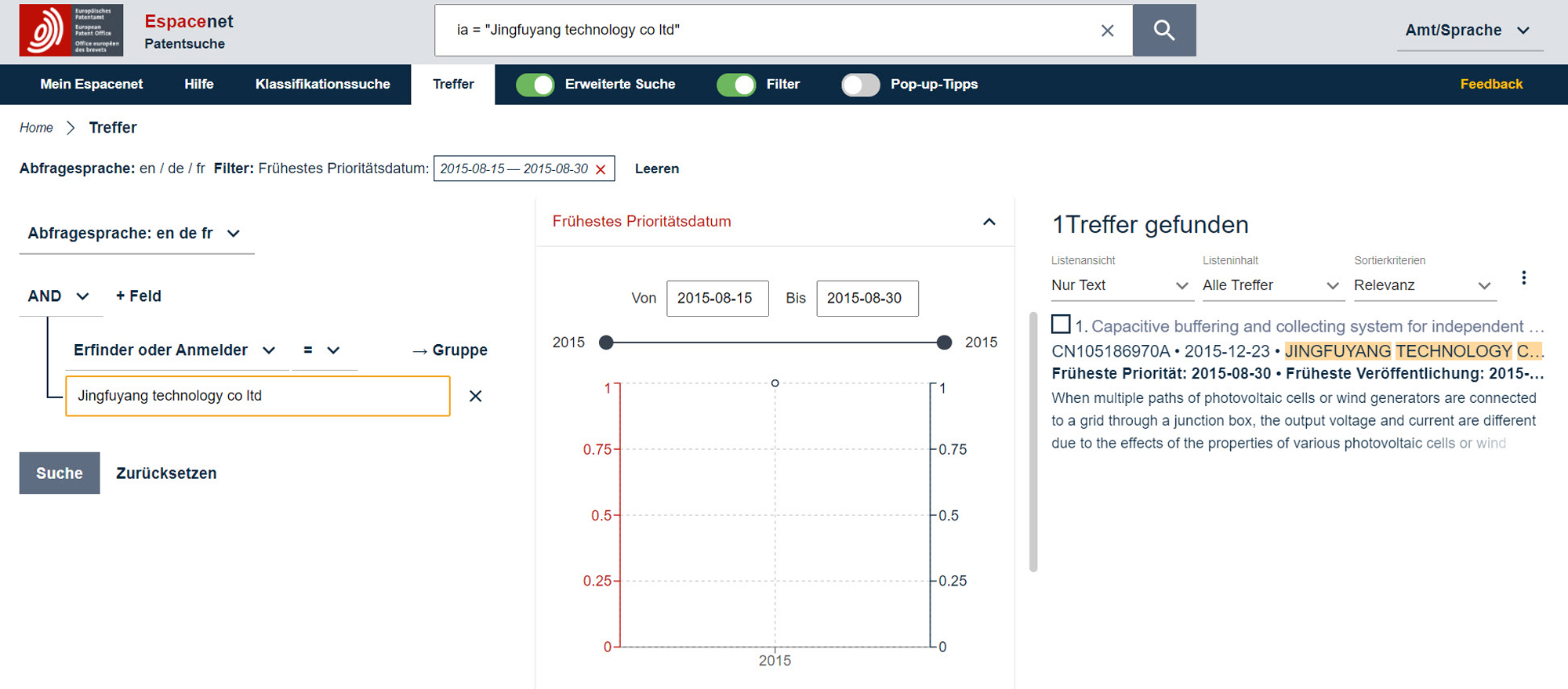The width and height of the screenshot is (1568, 689).
Task: Open the three-dot more options menu
Action: 1523,278
